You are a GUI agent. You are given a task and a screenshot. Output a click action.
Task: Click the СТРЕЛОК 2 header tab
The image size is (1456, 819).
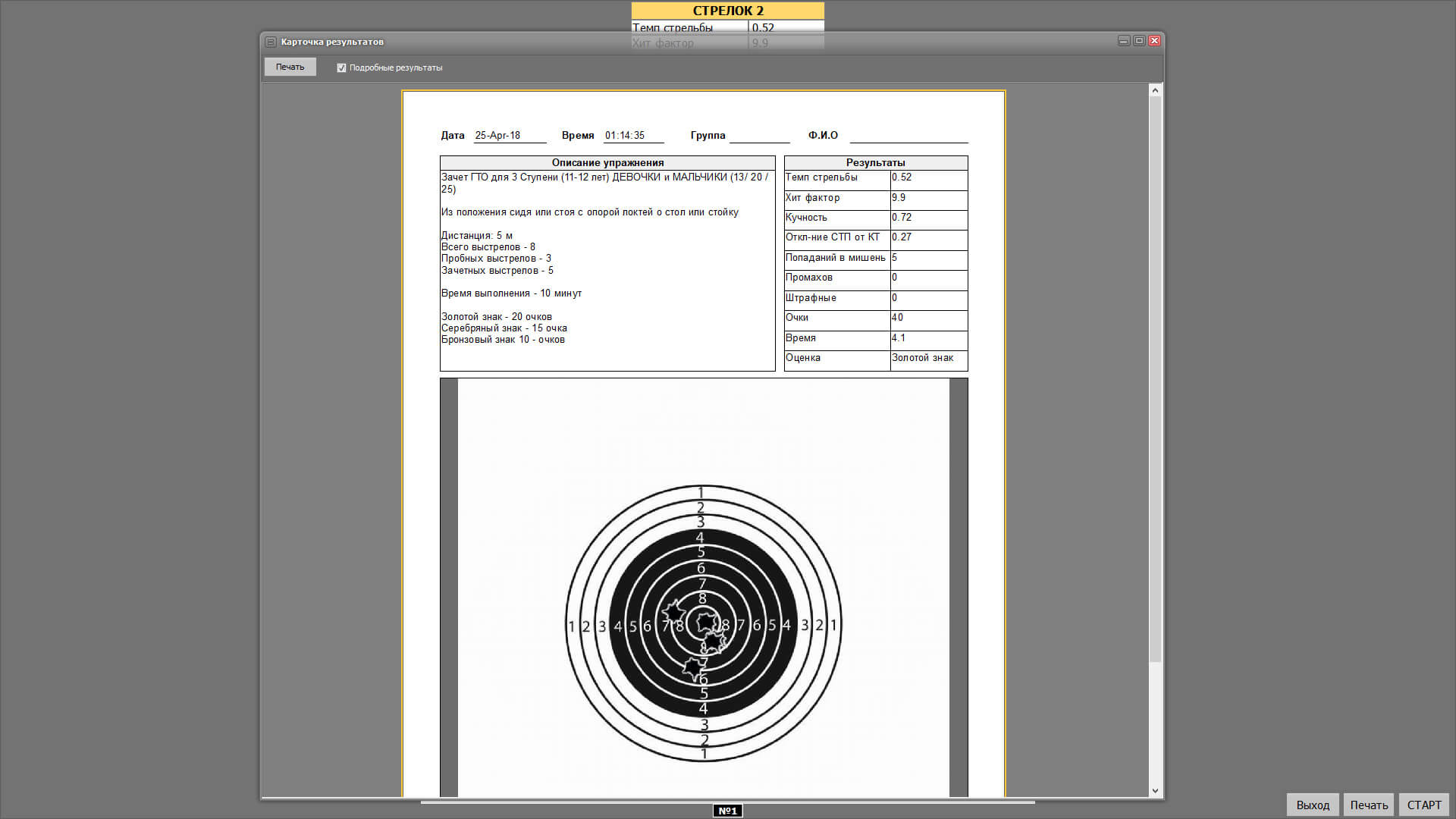tap(727, 11)
